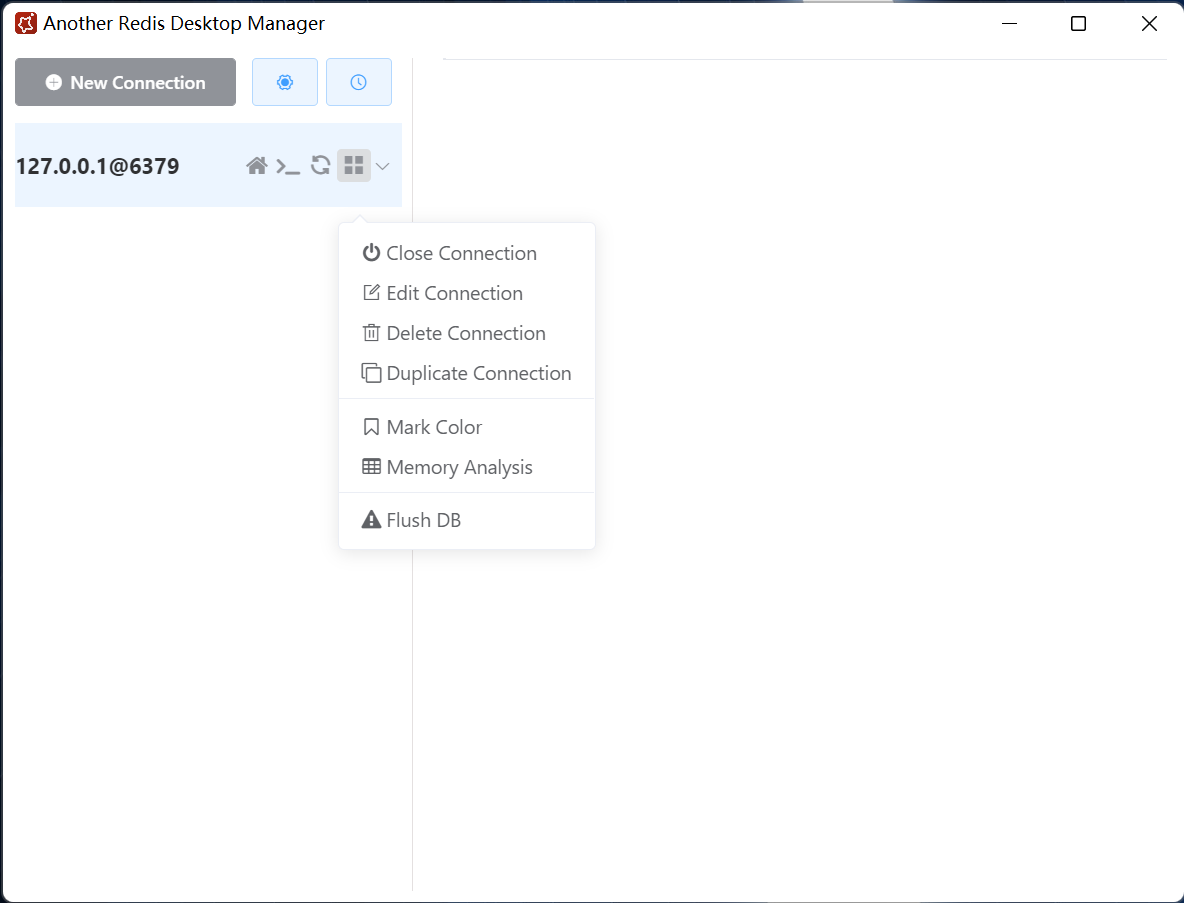
Task: Close the Another Redis Desktop Manager window
Action: (x=1149, y=23)
